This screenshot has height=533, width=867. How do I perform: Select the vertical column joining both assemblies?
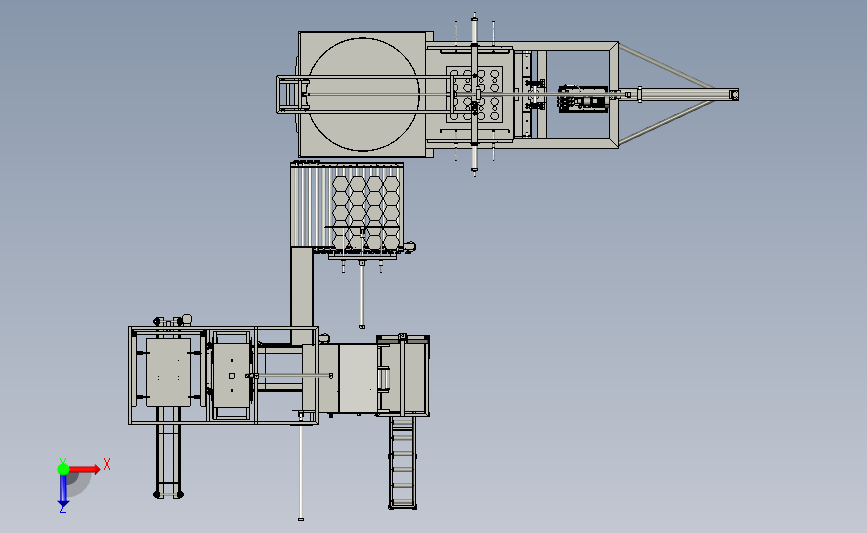click(x=302, y=296)
